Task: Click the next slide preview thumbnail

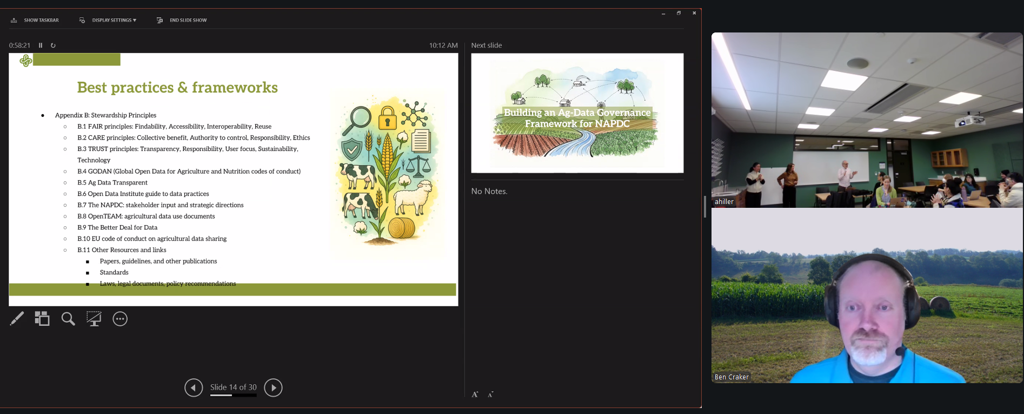Action: pos(577,113)
